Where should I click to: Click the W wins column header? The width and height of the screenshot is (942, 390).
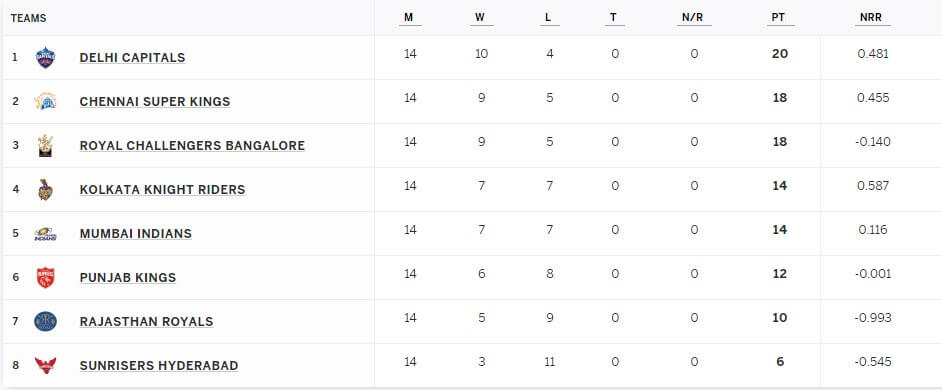[x=479, y=18]
